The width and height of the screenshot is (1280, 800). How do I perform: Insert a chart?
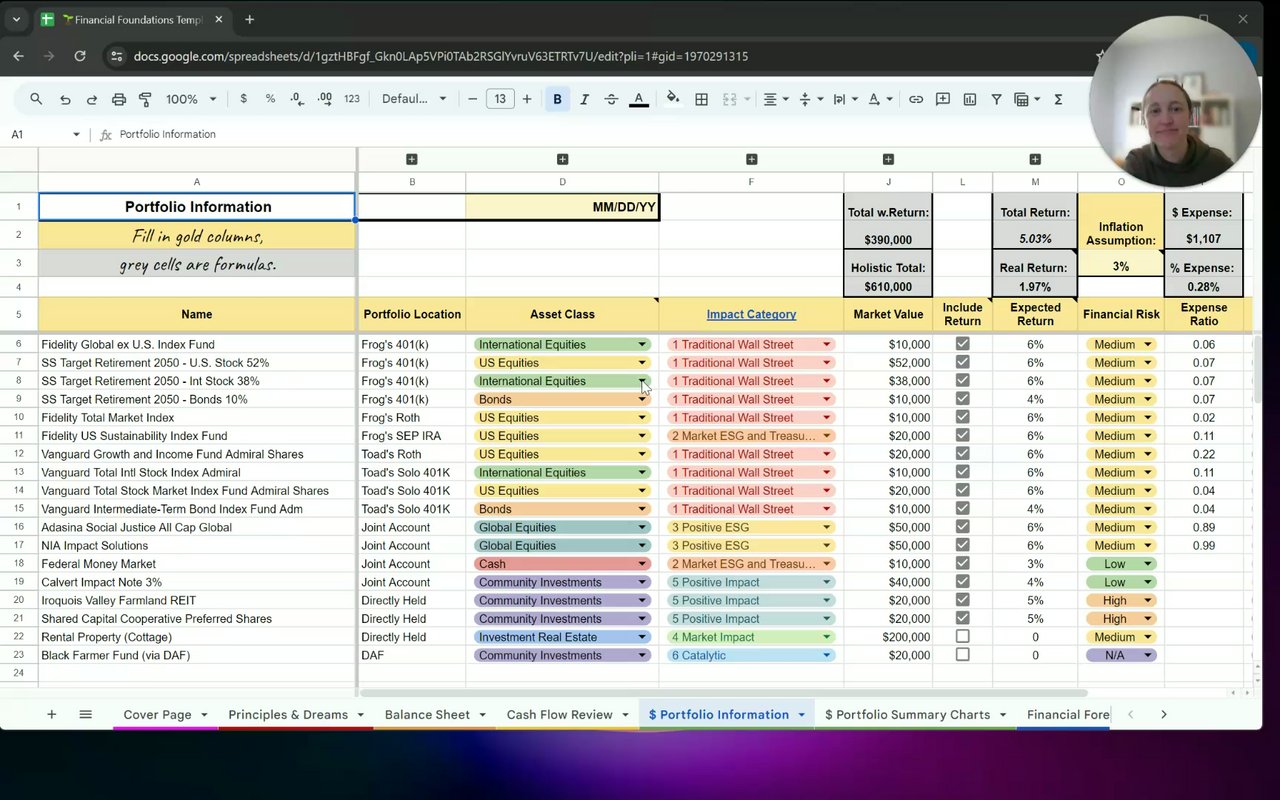(970, 99)
